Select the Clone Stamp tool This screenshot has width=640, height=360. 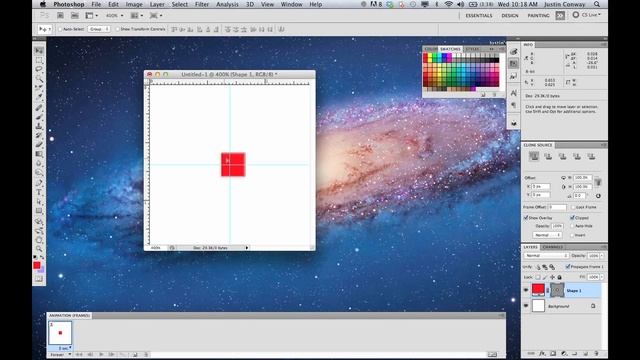click(39, 126)
